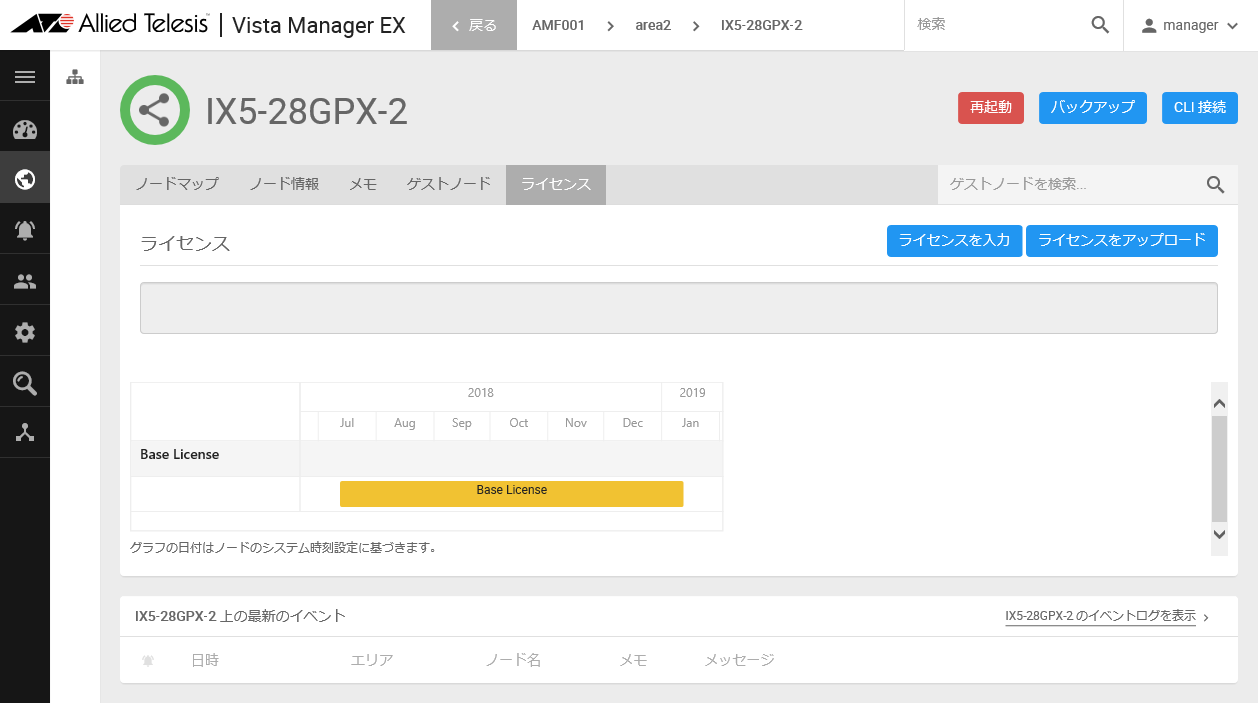
Task: Click the bottom sidebar node tool icon
Action: [x=24, y=432]
